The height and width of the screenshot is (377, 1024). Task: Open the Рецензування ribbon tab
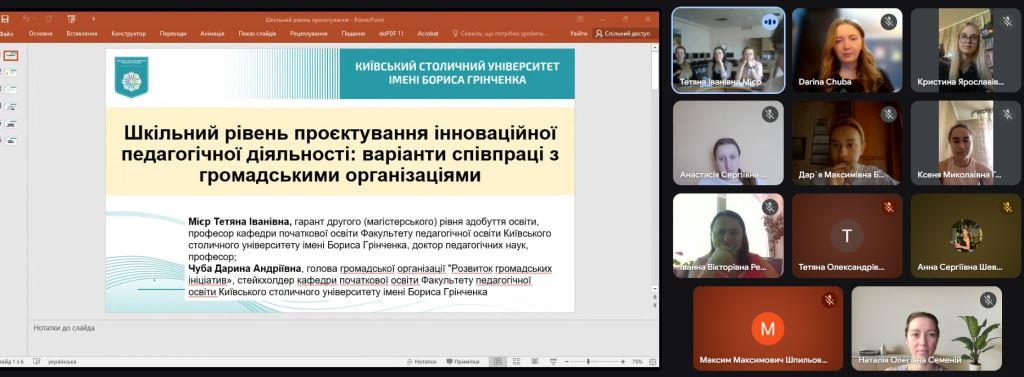(x=308, y=33)
